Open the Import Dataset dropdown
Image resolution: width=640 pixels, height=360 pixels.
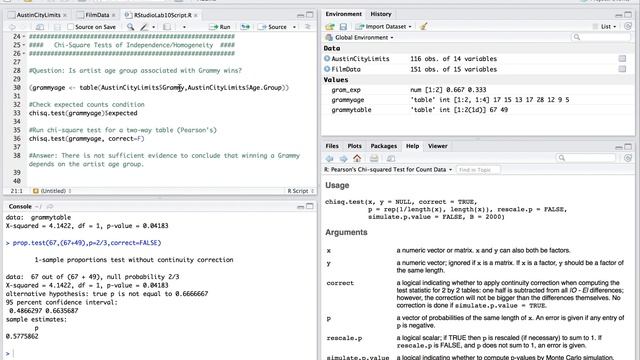(384, 27)
